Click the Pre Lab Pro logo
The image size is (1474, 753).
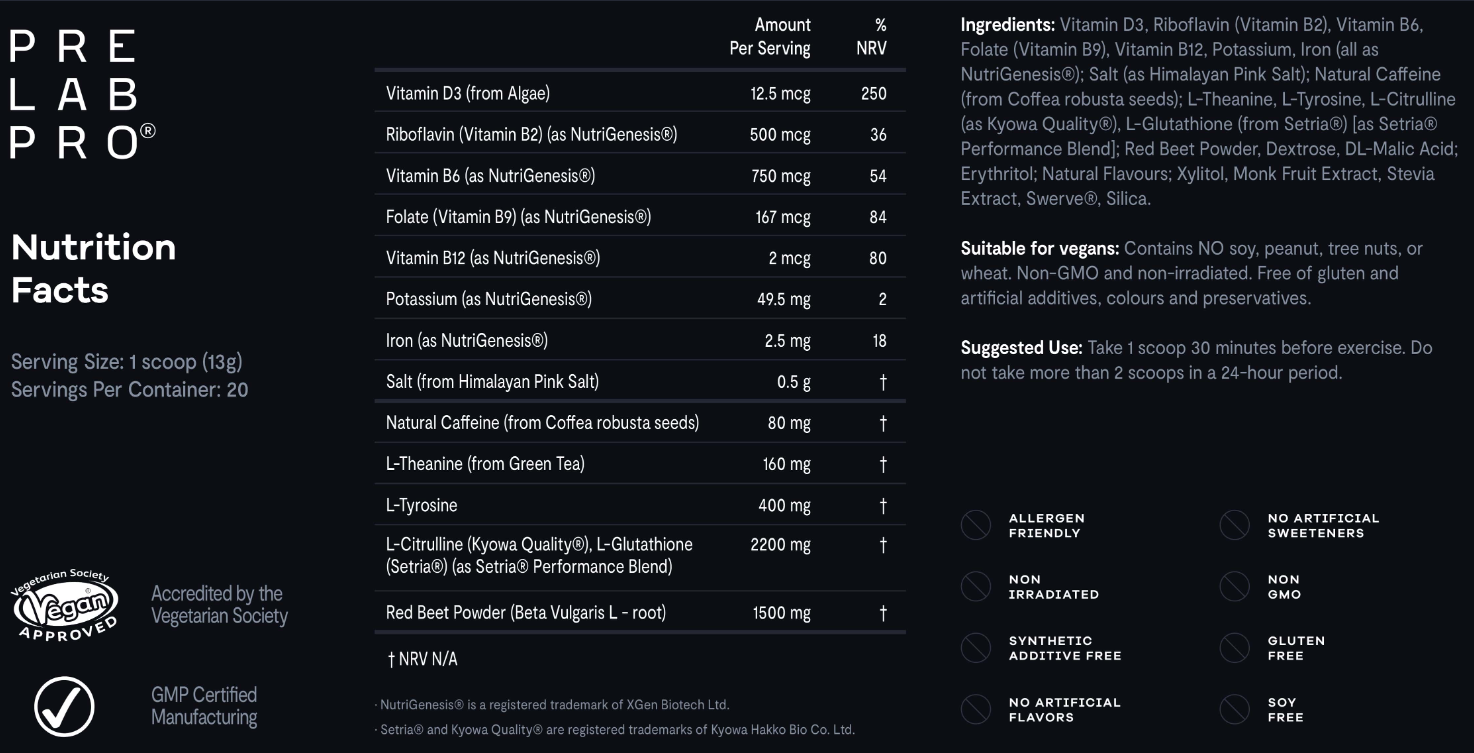(82, 95)
